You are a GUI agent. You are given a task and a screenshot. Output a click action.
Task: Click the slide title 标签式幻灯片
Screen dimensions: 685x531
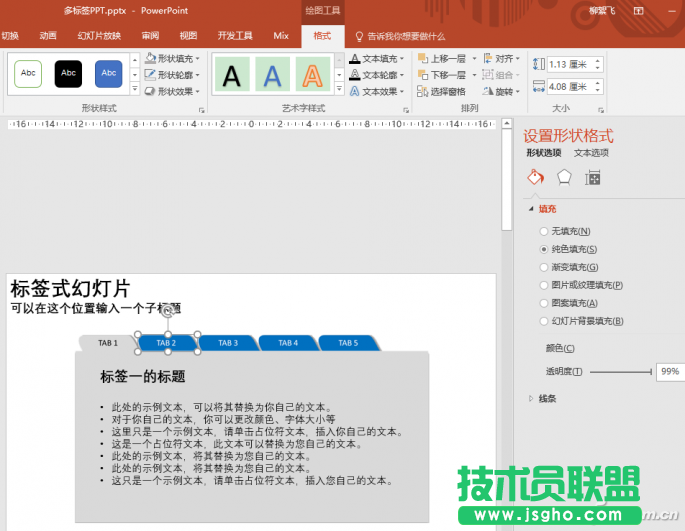coord(70,289)
